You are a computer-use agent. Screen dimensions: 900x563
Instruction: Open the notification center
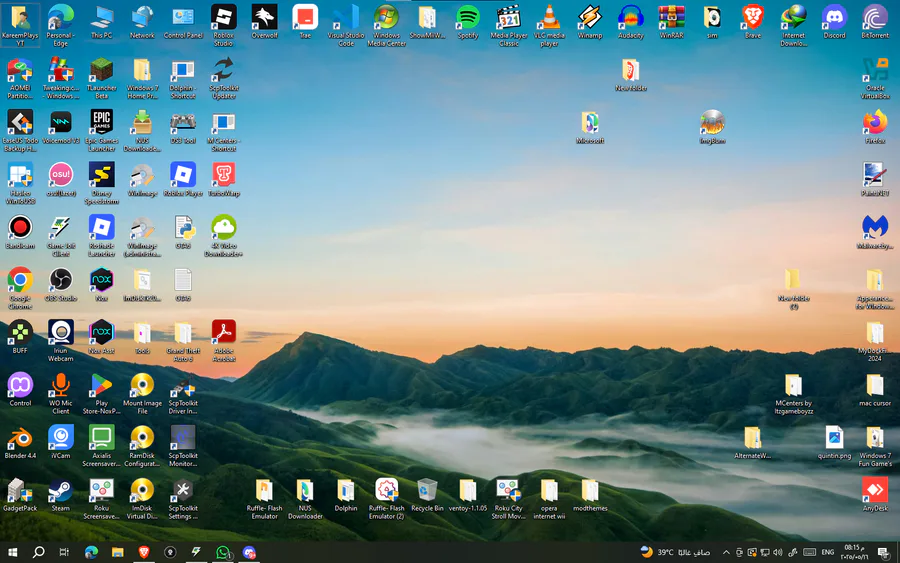tap(883, 552)
